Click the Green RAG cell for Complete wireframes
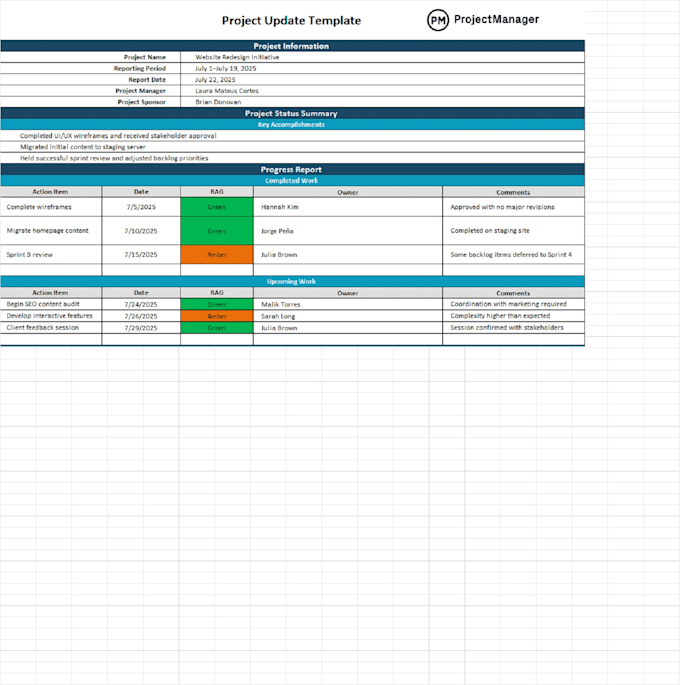This screenshot has height=685, width=680. (x=217, y=207)
